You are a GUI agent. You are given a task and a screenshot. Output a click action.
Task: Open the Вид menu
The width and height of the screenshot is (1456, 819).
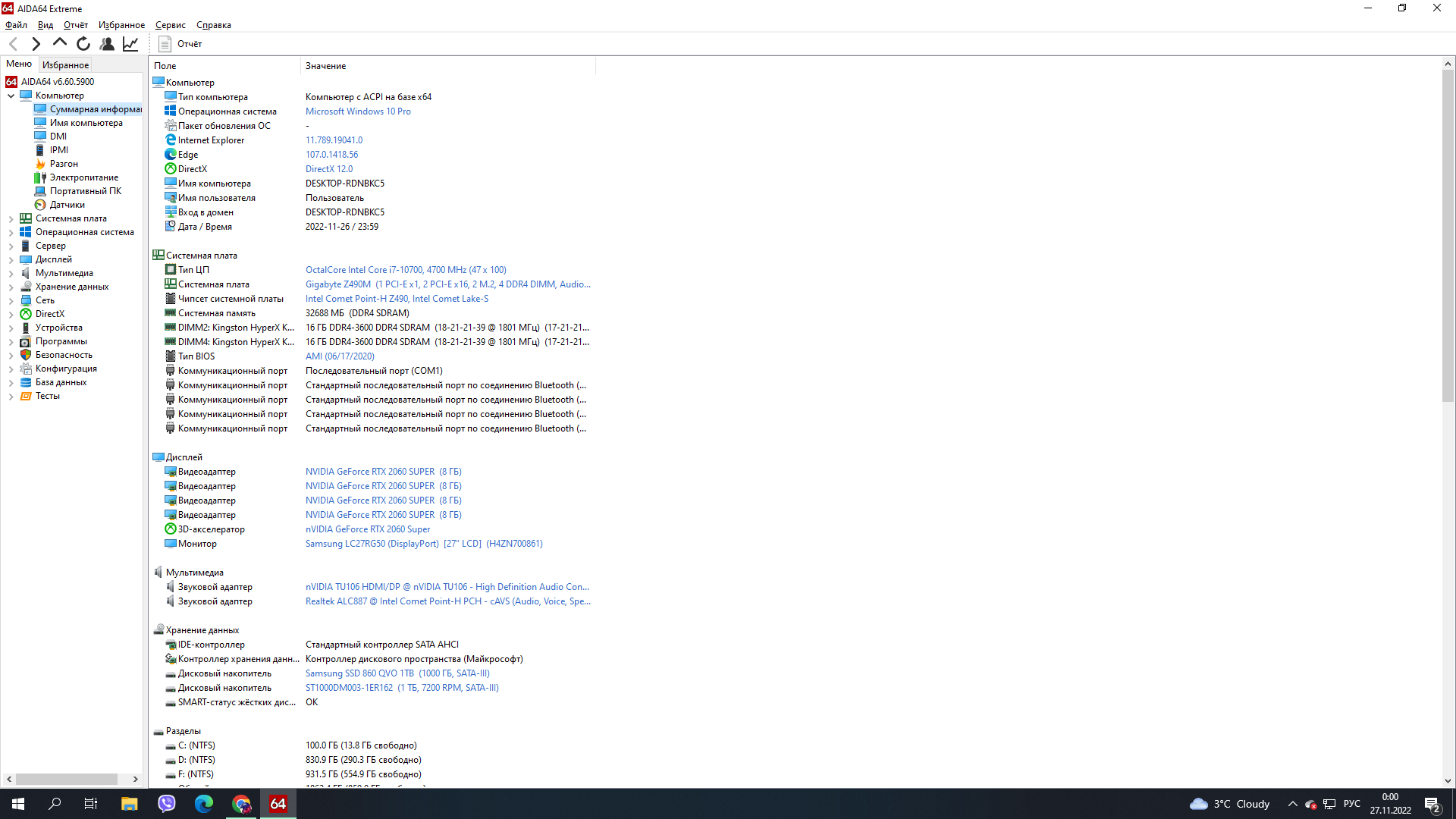point(45,25)
